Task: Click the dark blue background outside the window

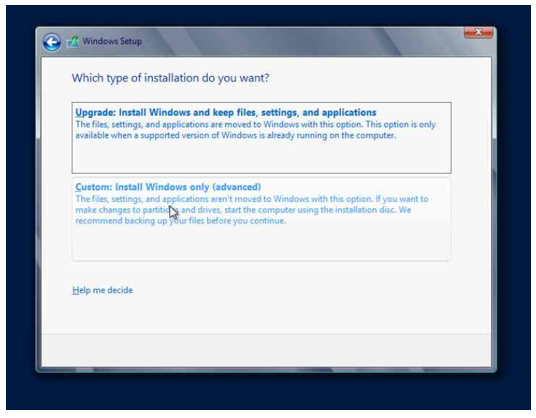Action: coord(267,391)
